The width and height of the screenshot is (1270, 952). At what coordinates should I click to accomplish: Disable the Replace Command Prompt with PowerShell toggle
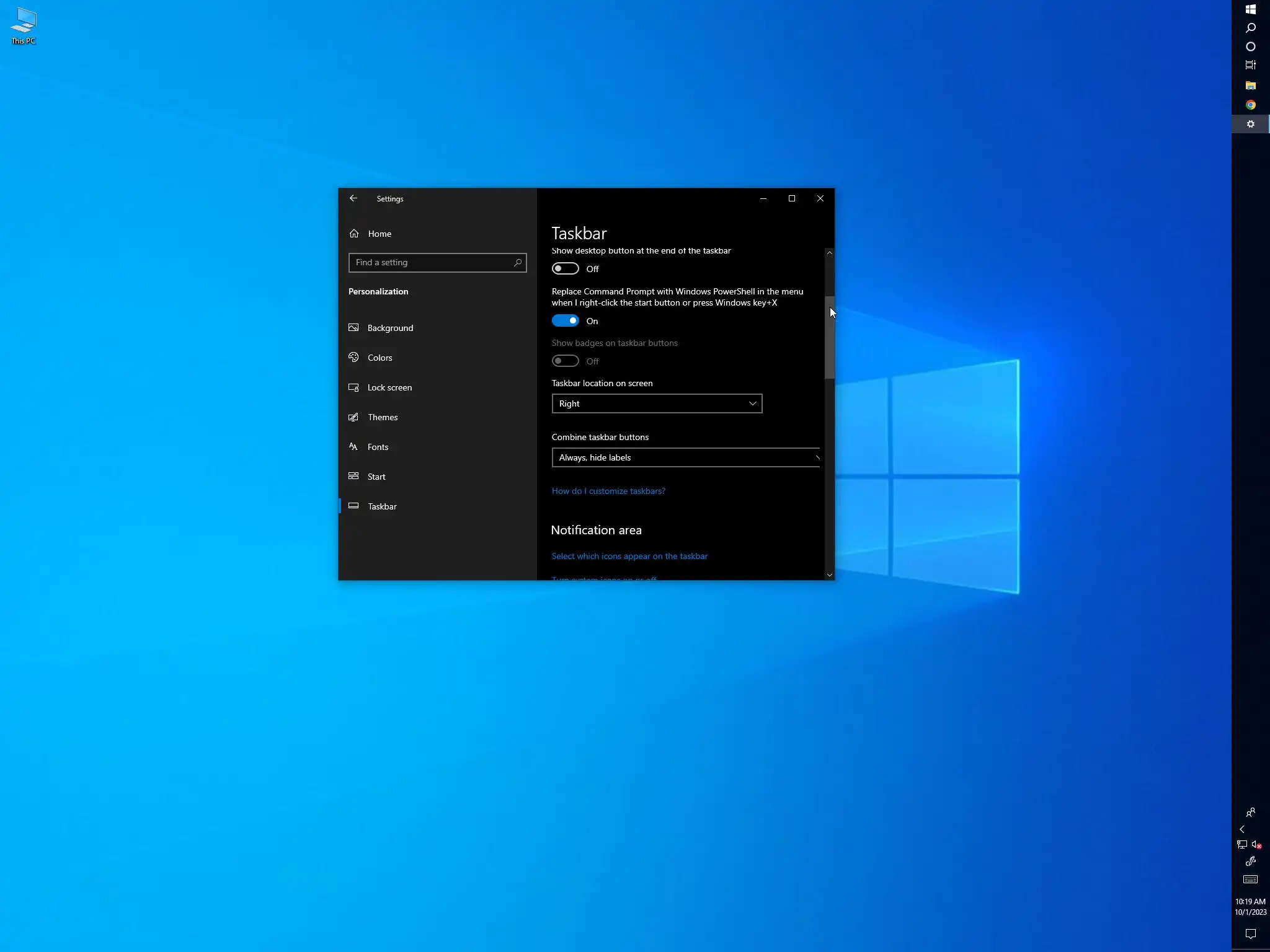(x=565, y=320)
